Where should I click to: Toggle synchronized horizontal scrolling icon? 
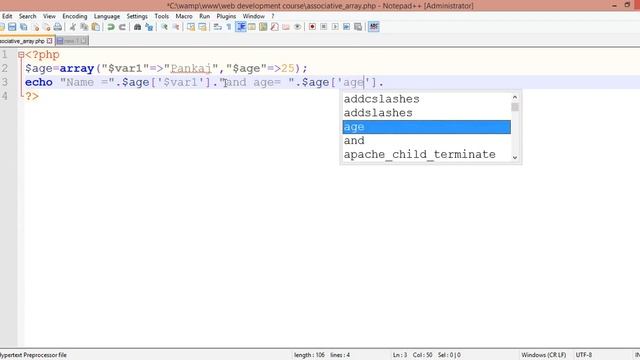[202, 27]
